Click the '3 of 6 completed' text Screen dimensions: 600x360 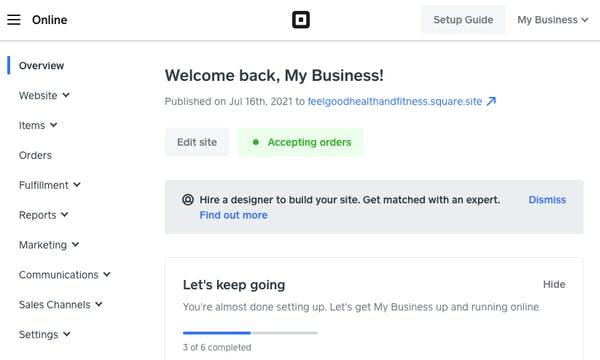click(x=217, y=347)
